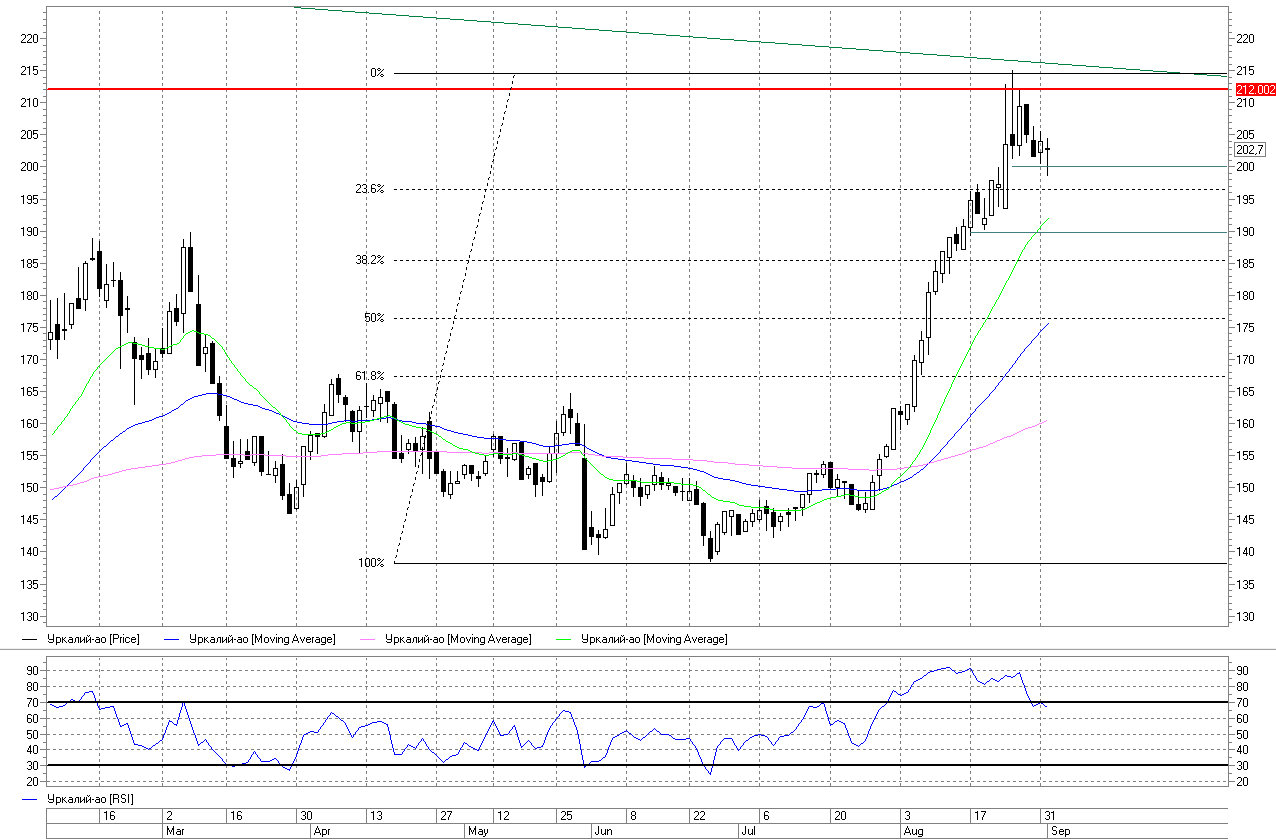Image resolution: width=1276 pixels, height=840 pixels.
Task: Click the Jul month label on time axis
Action: pos(748,831)
